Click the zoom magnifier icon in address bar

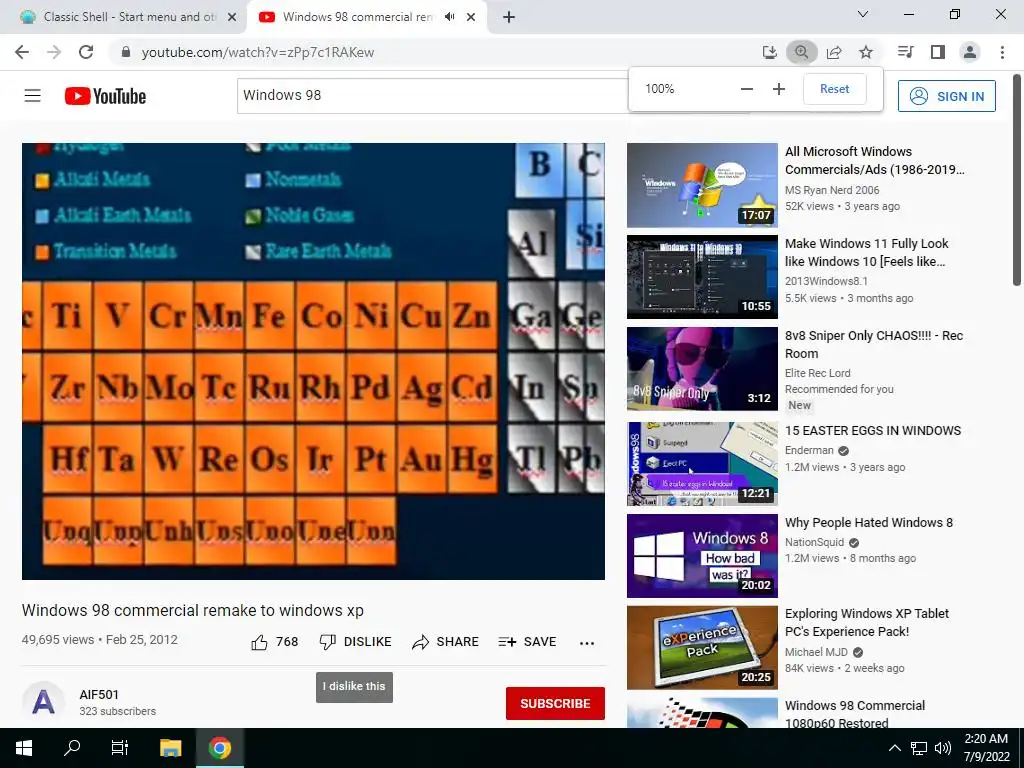pyautogui.click(x=802, y=52)
